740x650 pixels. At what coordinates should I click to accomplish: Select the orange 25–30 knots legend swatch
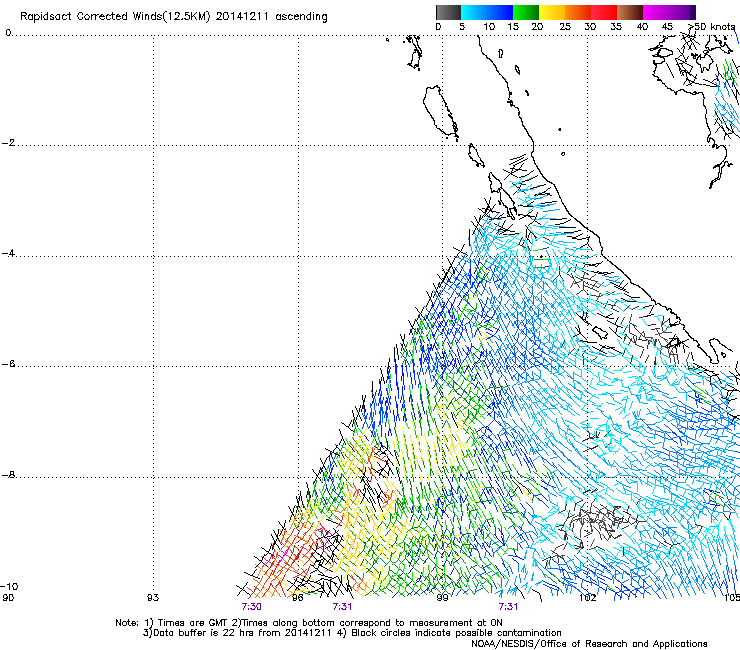tap(578, 12)
